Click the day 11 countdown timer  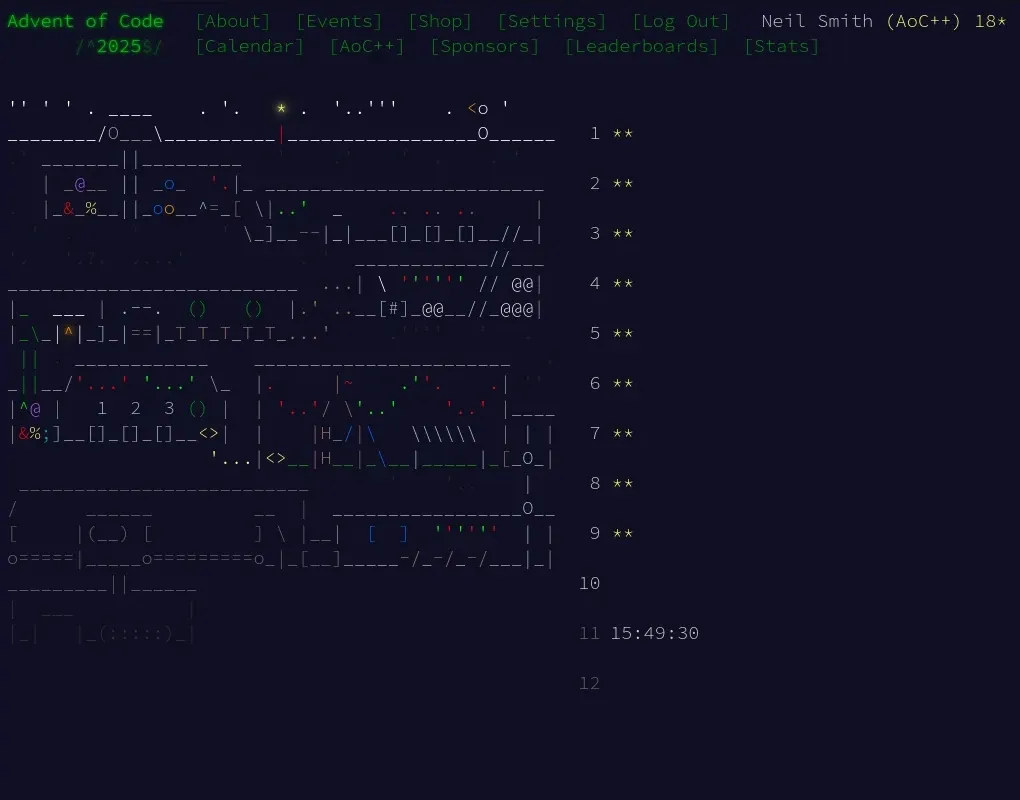(654, 632)
